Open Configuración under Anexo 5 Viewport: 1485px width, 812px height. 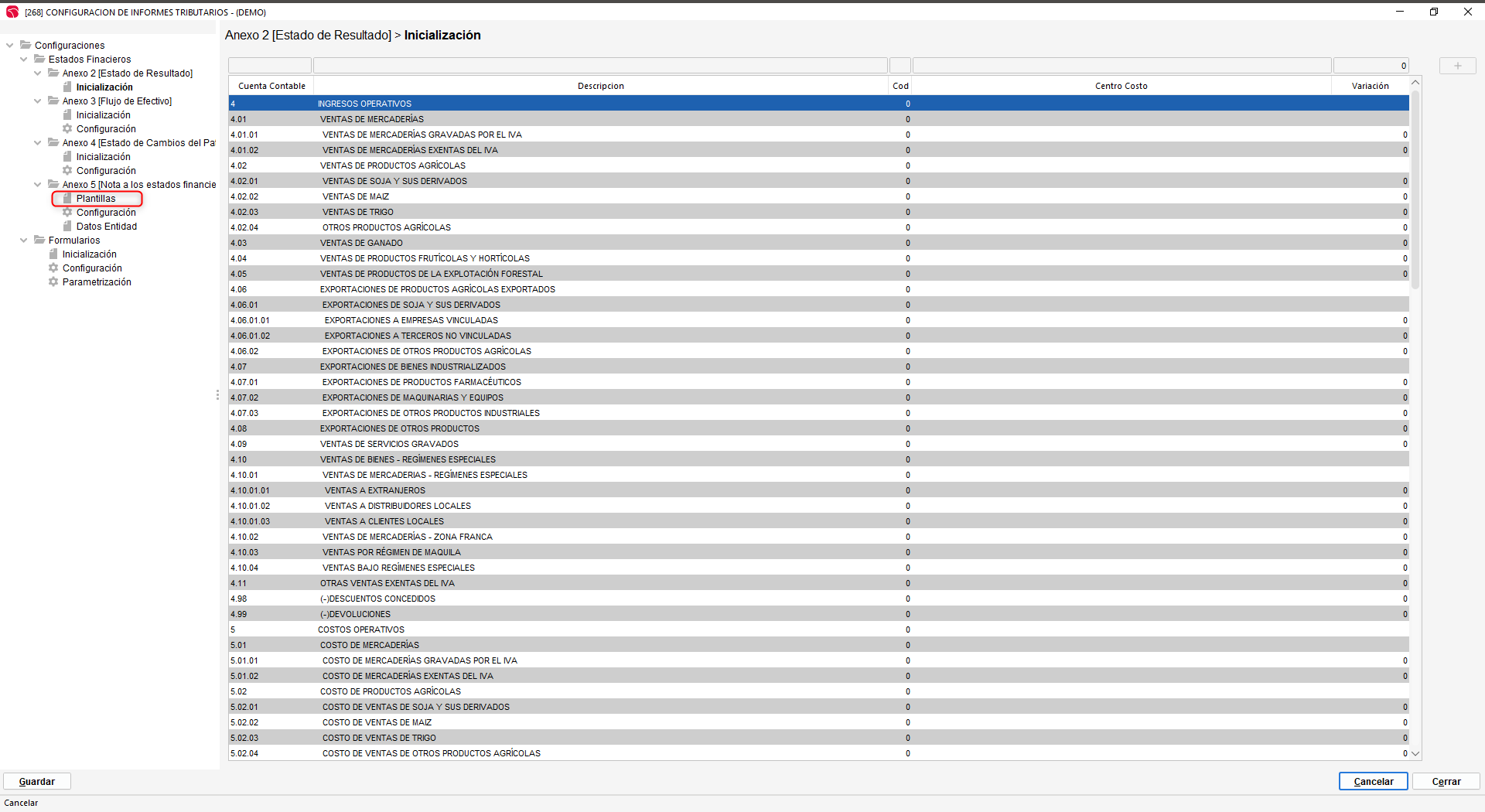(106, 213)
